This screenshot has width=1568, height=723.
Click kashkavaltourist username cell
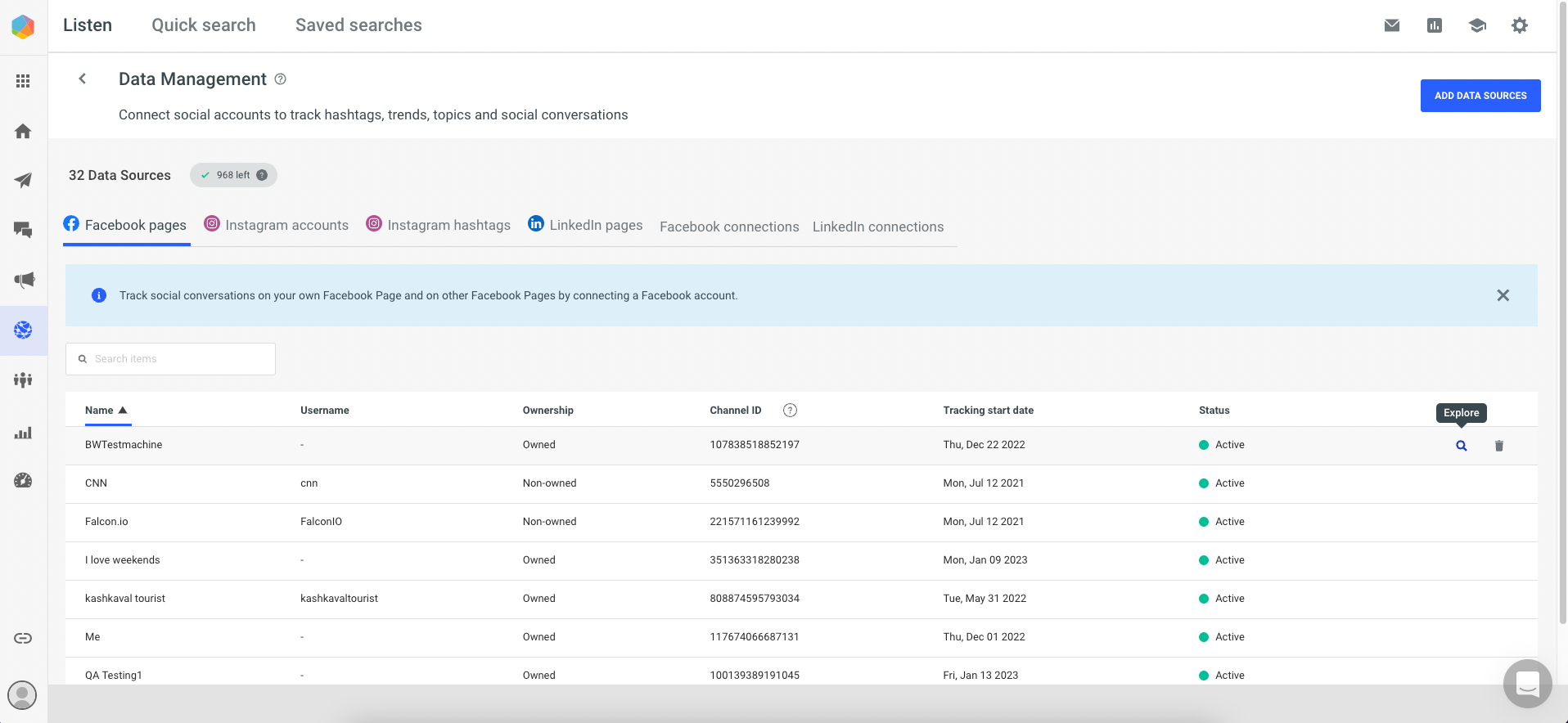[x=339, y=599]
